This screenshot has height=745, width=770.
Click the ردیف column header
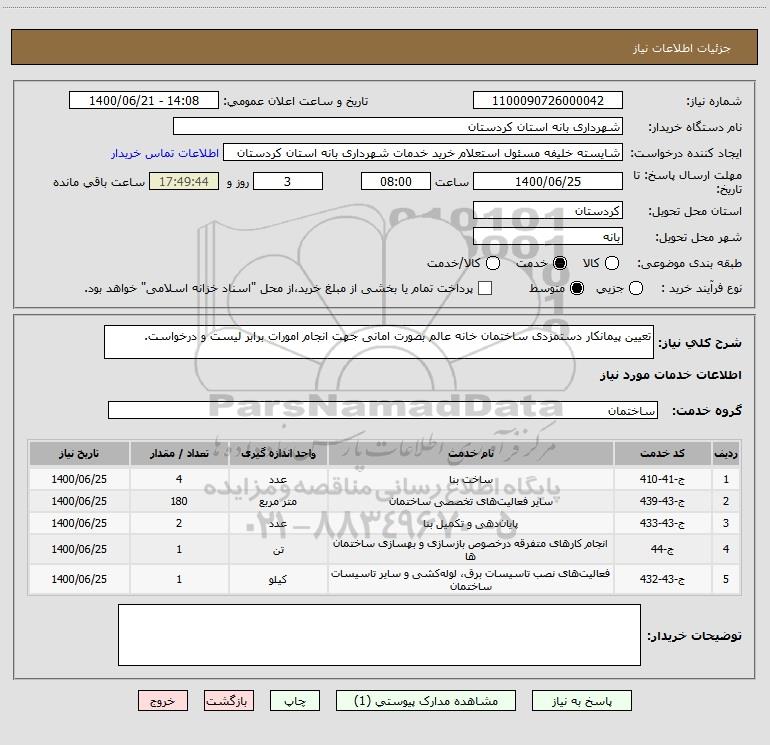[x=726, y=453]
